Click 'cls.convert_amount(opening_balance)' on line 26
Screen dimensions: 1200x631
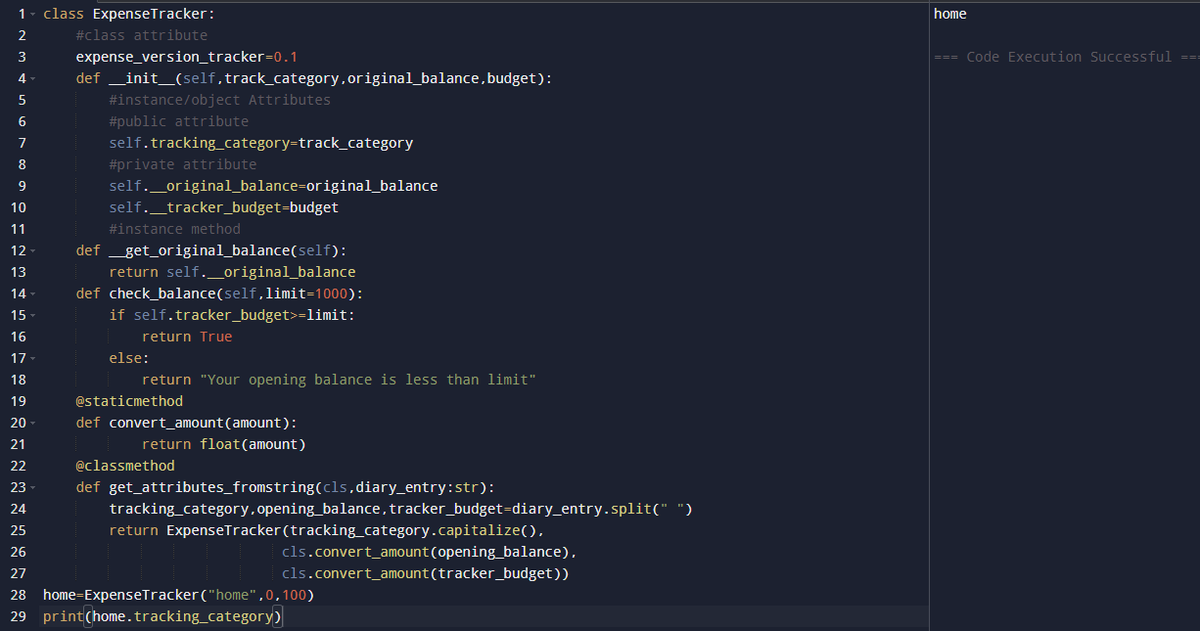[x=425, y=552]
